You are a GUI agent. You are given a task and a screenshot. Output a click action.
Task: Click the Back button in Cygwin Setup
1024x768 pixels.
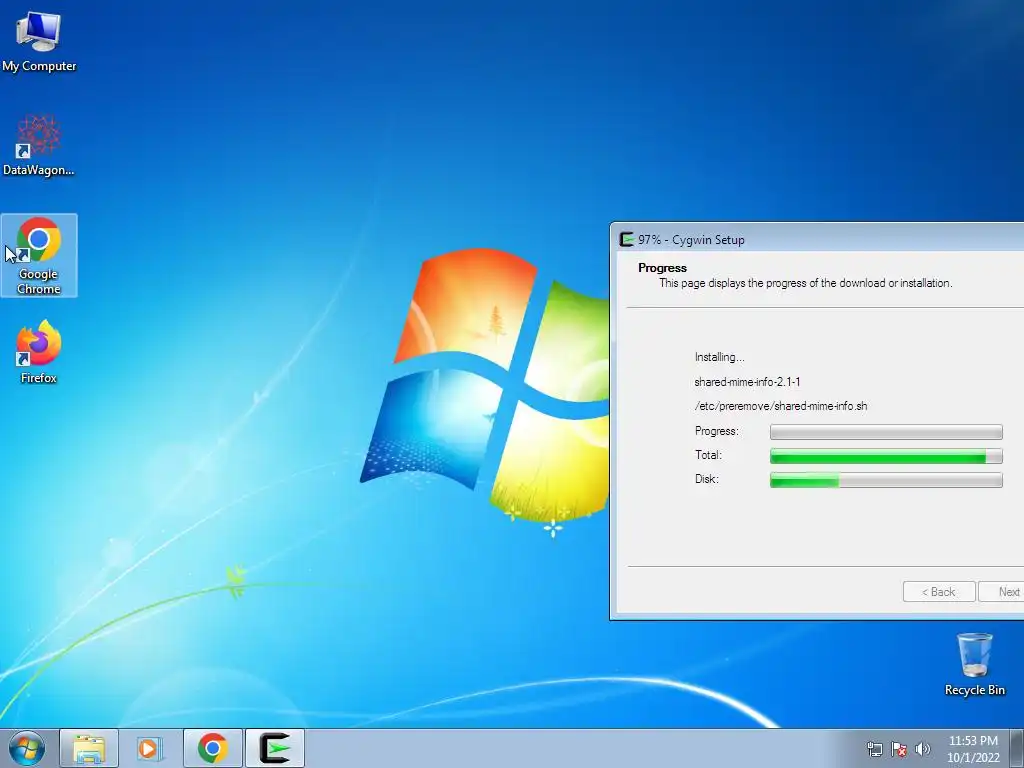point(939,592)
